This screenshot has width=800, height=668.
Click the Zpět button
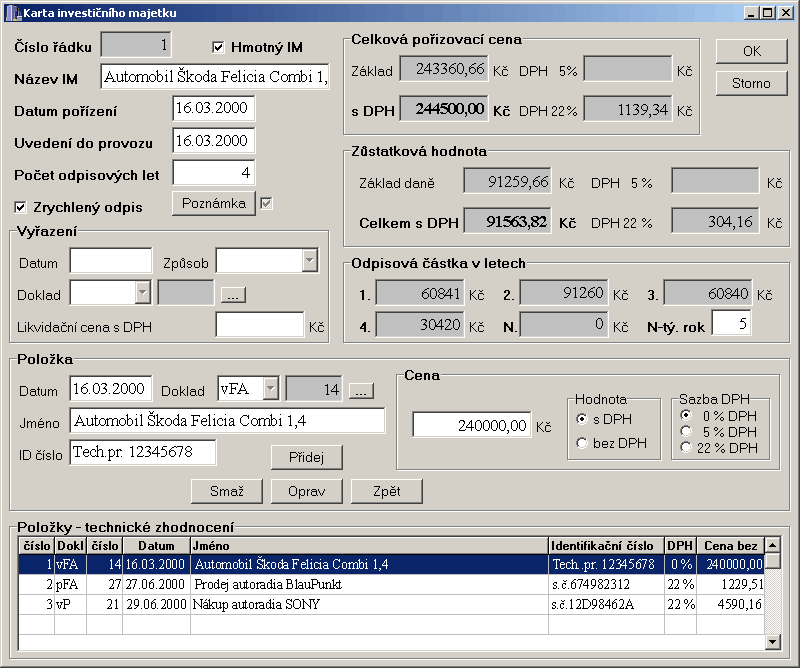click(387, 491)
